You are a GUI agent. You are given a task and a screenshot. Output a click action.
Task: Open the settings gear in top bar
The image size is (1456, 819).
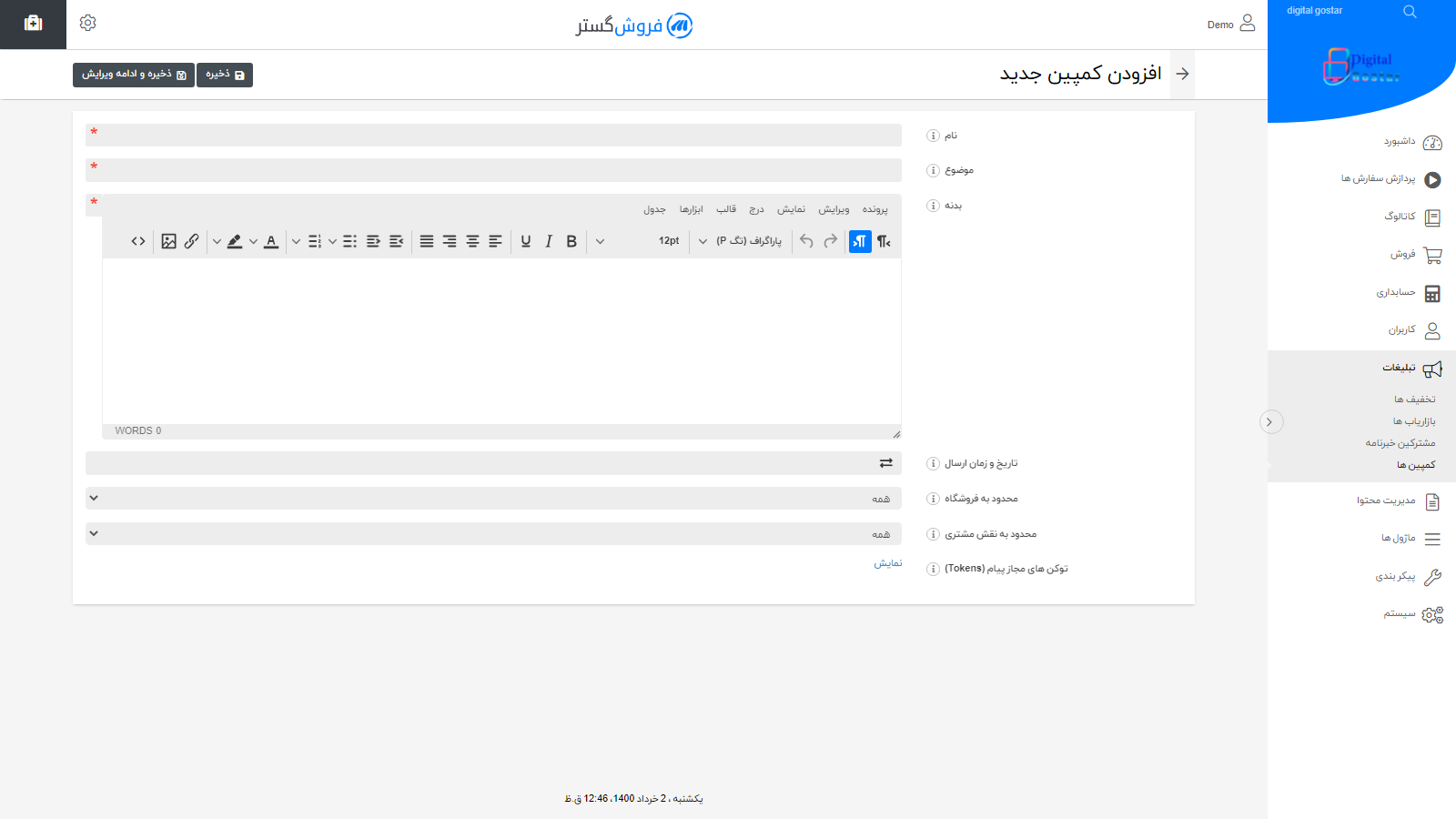tap(87, 23)
